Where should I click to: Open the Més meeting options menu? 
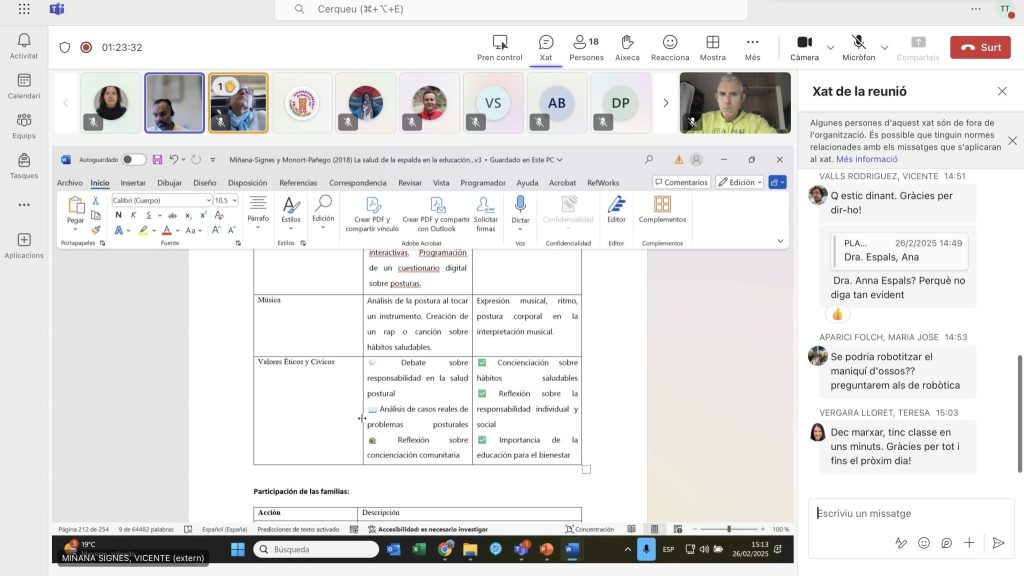[752, 47]
